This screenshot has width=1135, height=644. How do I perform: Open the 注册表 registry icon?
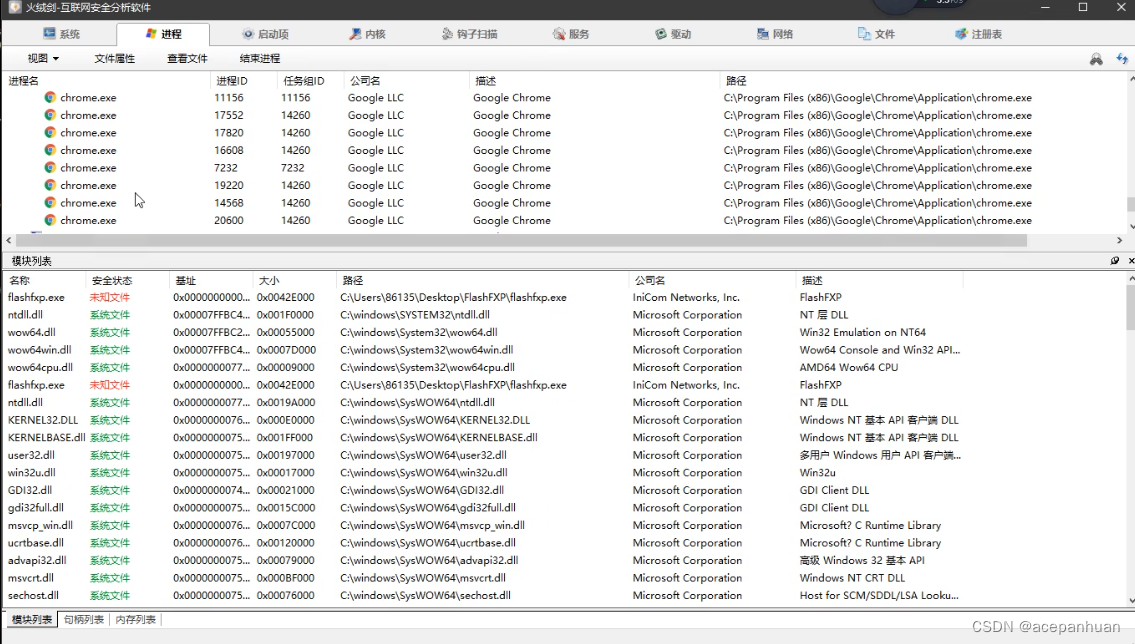961,34
